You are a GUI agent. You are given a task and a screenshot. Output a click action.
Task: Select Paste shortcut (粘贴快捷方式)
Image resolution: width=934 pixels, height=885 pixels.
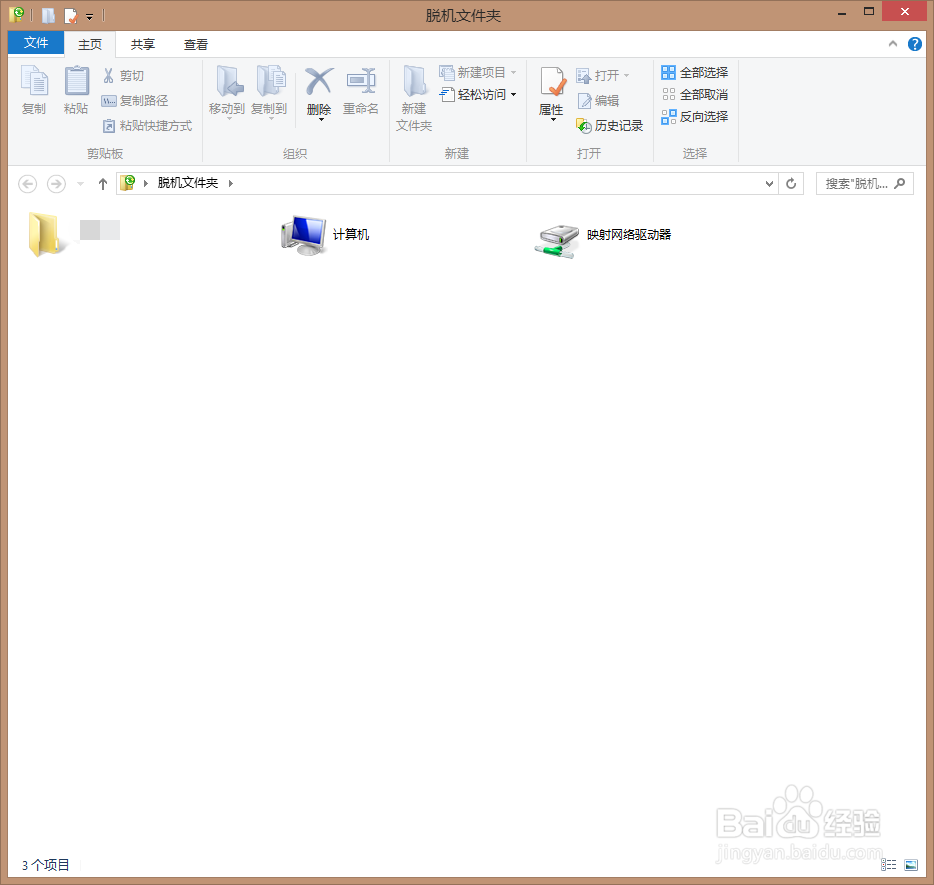(147, 126)
